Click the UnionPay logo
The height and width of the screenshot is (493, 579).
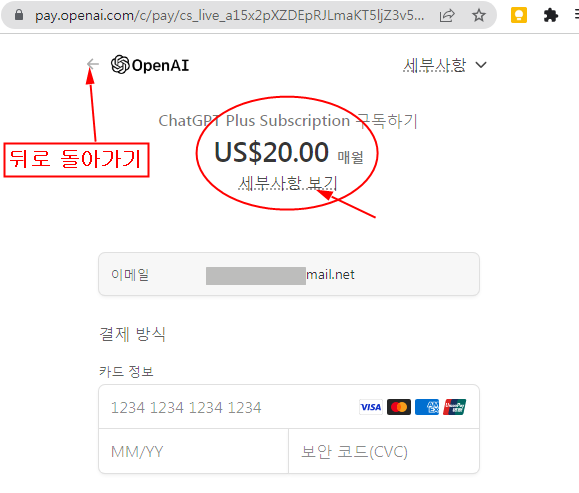click(455, 407)
